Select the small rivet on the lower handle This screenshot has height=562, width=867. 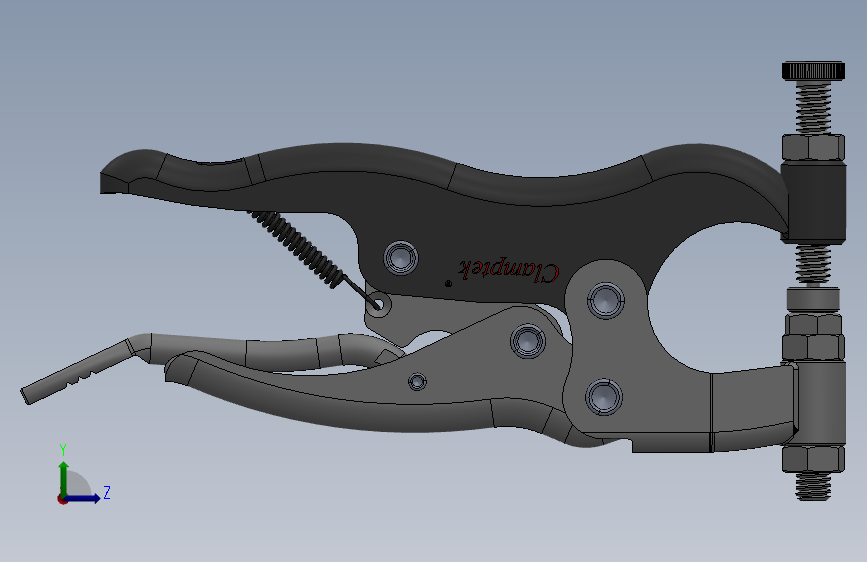(417, 381)
